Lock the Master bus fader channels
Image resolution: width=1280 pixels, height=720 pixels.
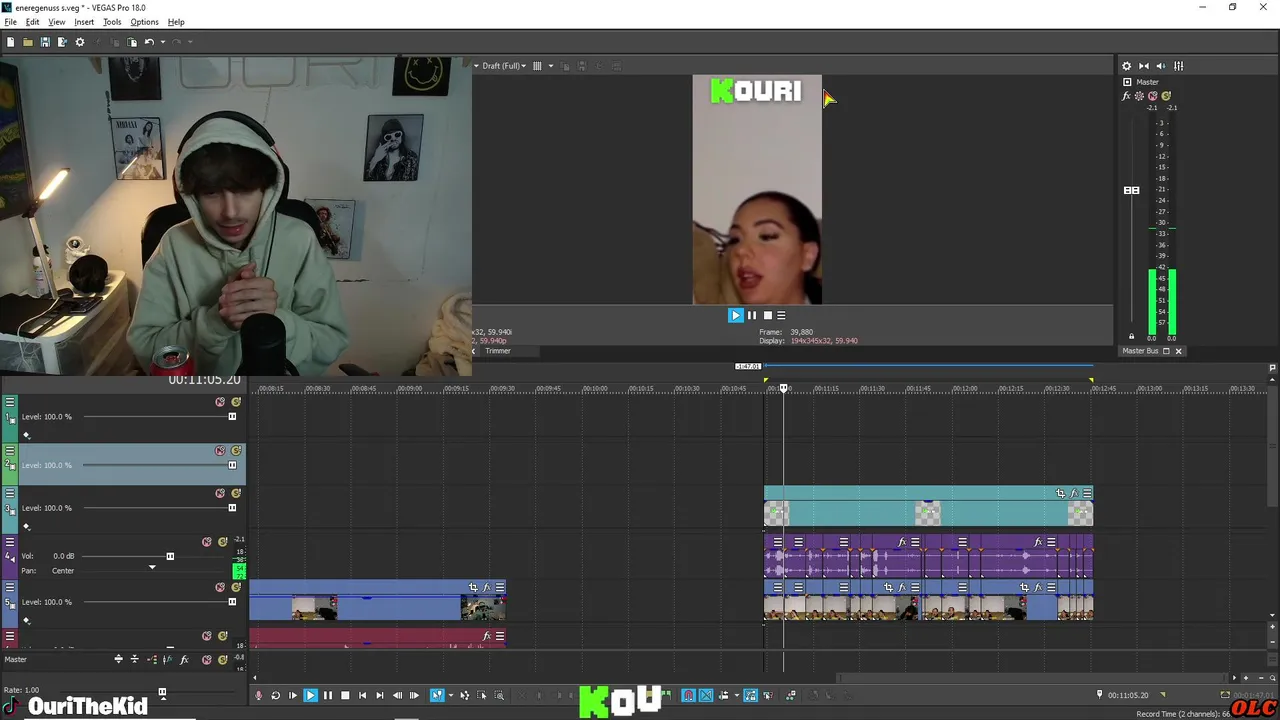(1132, 337)
